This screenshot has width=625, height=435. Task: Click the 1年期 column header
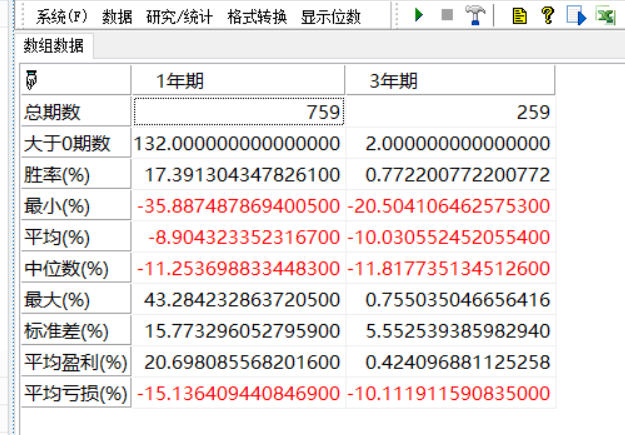(238, 81)
